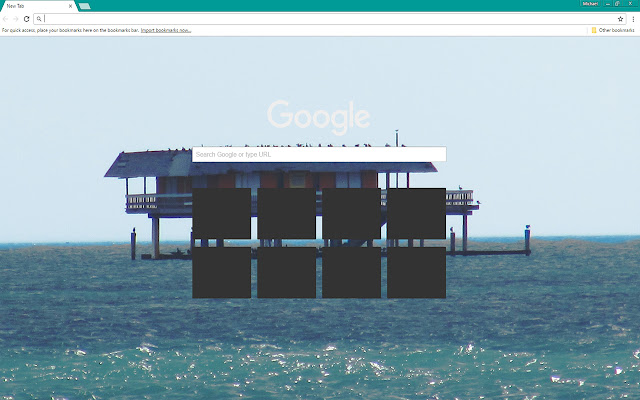This screenshot has height=400, width=640.
Task: Open the Chrome three-dot menu
Action: pos(633,19)
